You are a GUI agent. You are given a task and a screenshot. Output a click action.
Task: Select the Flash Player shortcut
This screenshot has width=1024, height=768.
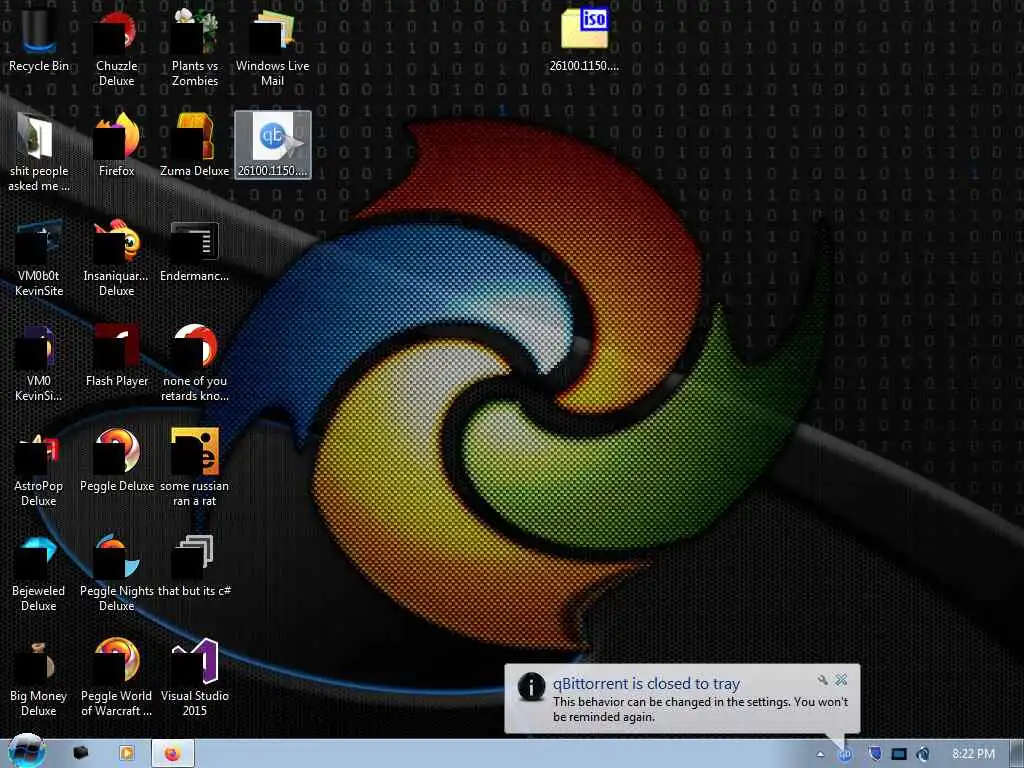[x=116, y=356]
